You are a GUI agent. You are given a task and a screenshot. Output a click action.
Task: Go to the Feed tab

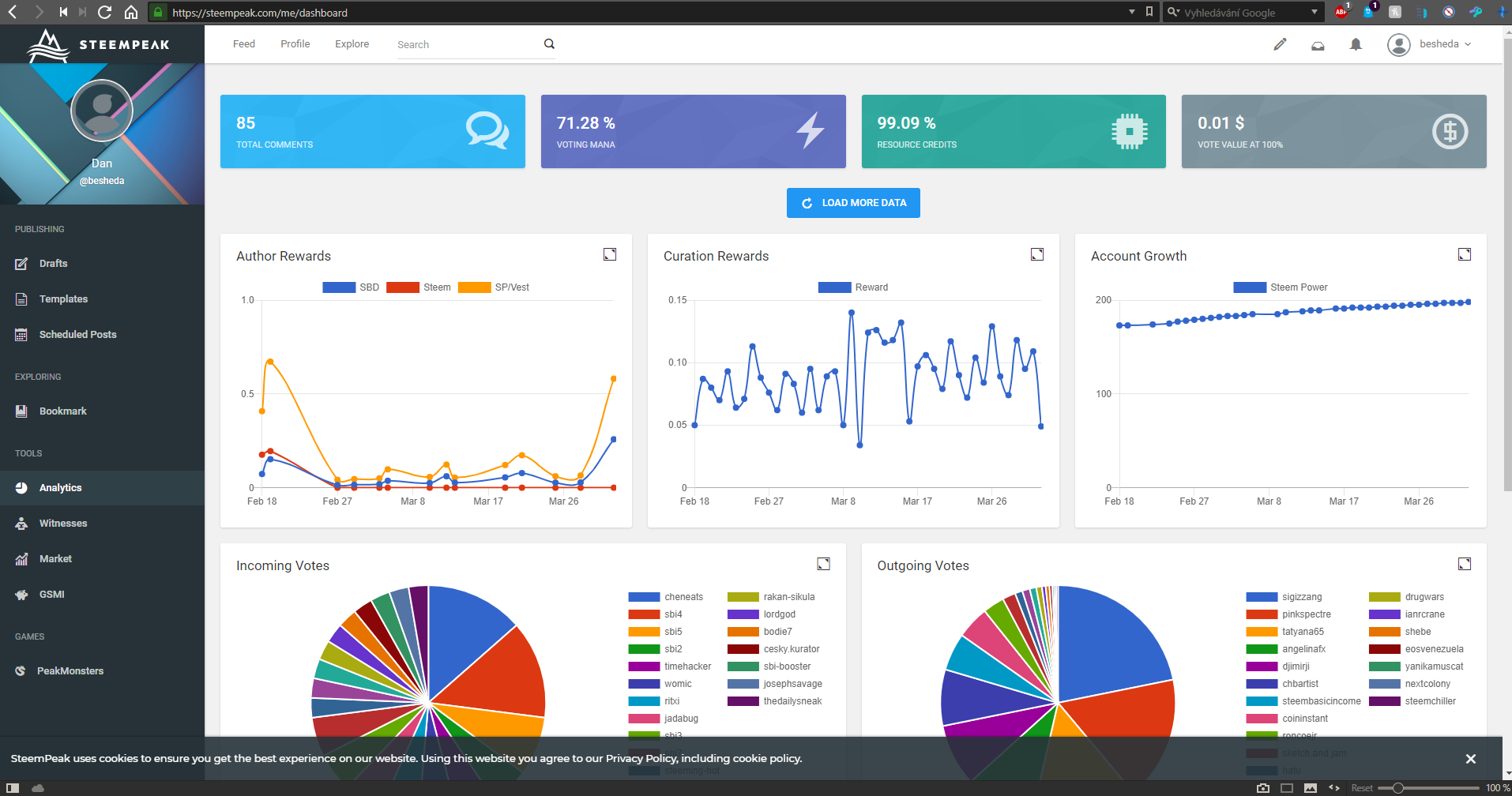pos(244,44)
